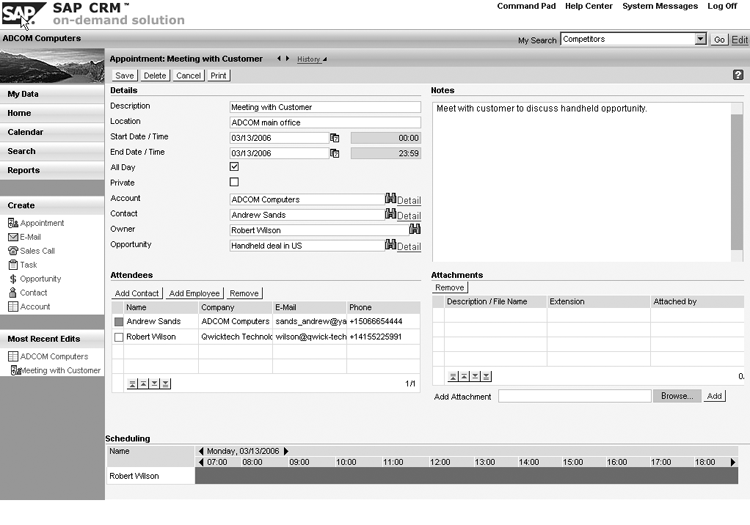
Task: Open the My Search Competitors dropdown
Action: (x=700, y=39)
